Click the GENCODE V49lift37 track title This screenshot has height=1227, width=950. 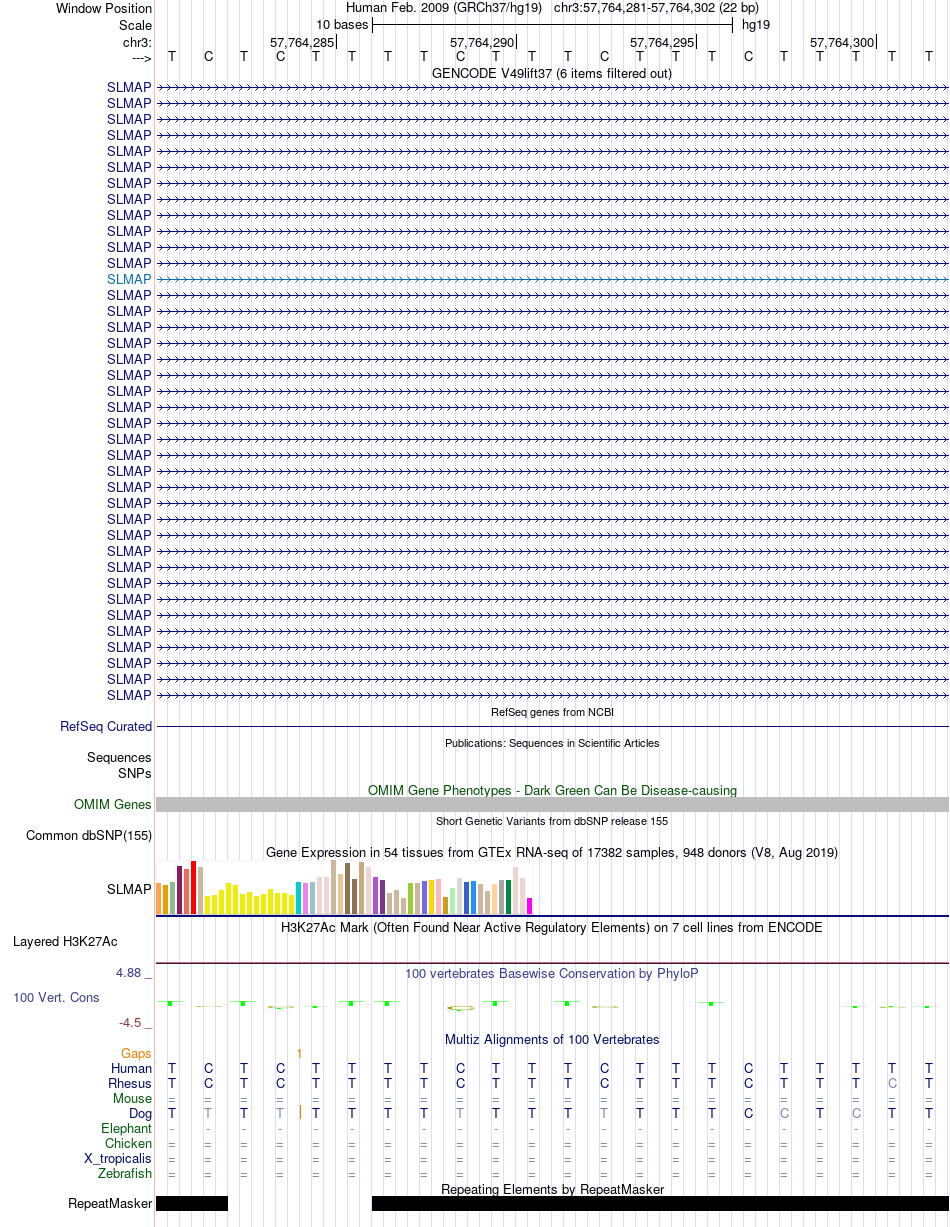[552, 74]
